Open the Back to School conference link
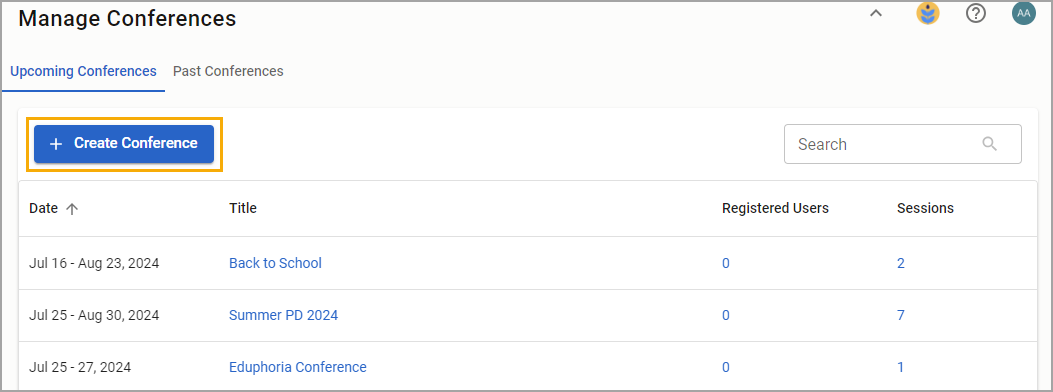 [275, 263]
